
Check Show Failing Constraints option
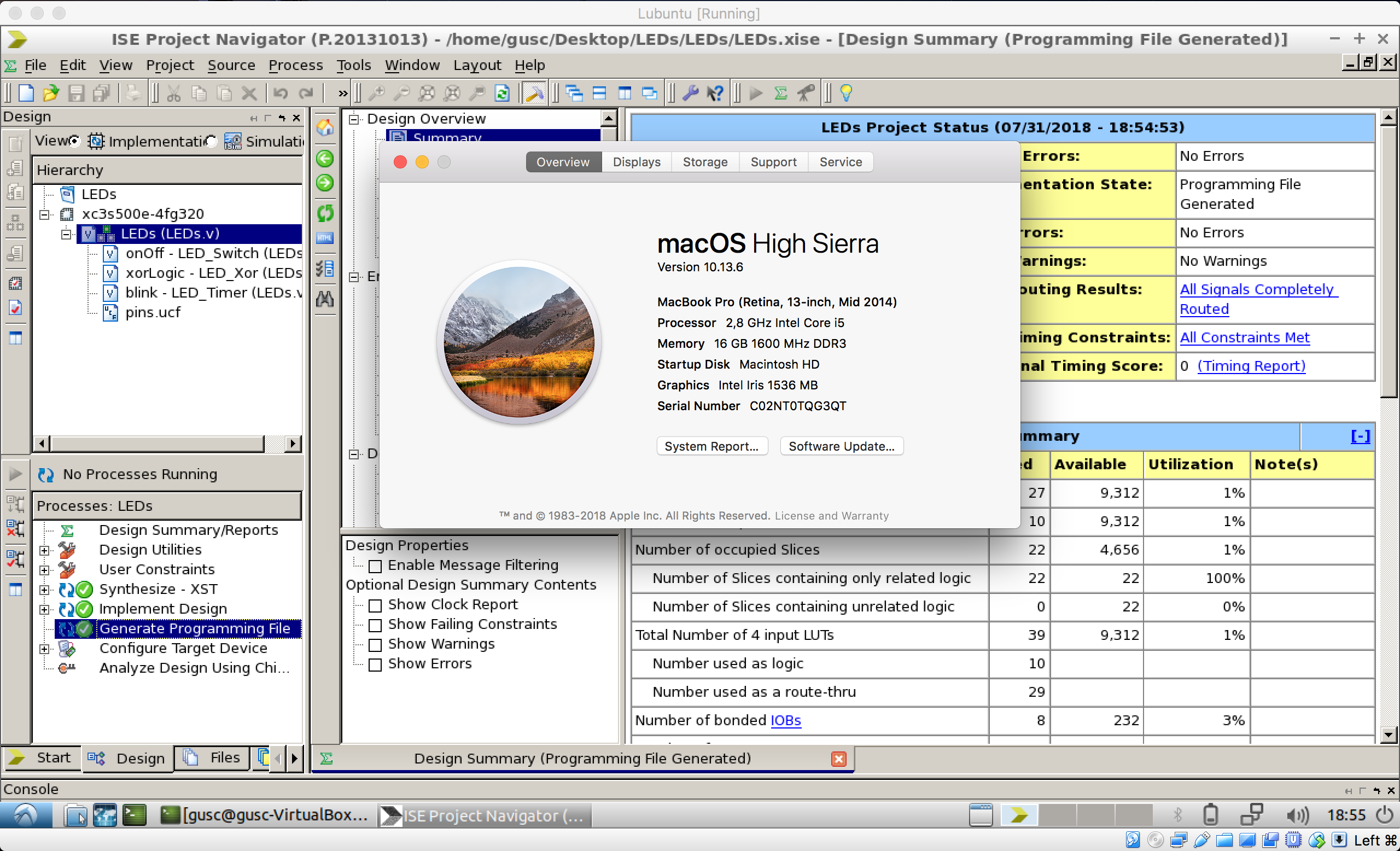pos(375,626)
